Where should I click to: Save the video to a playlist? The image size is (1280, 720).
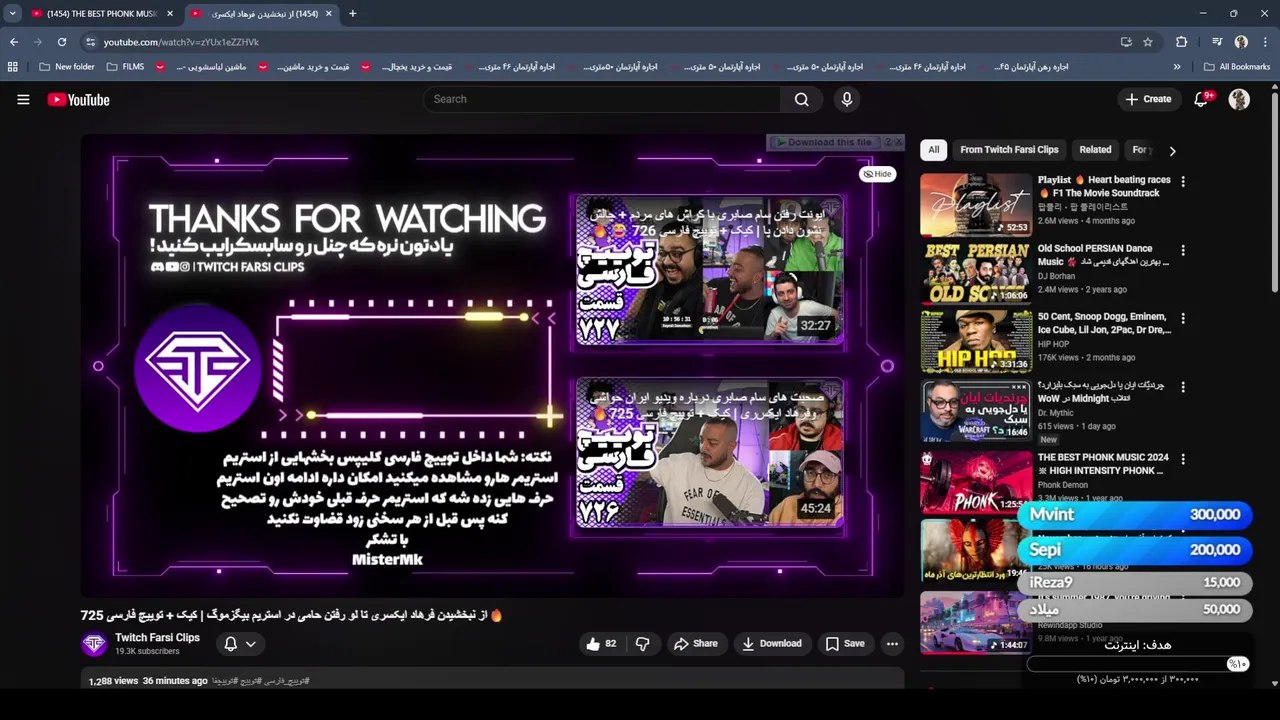pos(844,644)
